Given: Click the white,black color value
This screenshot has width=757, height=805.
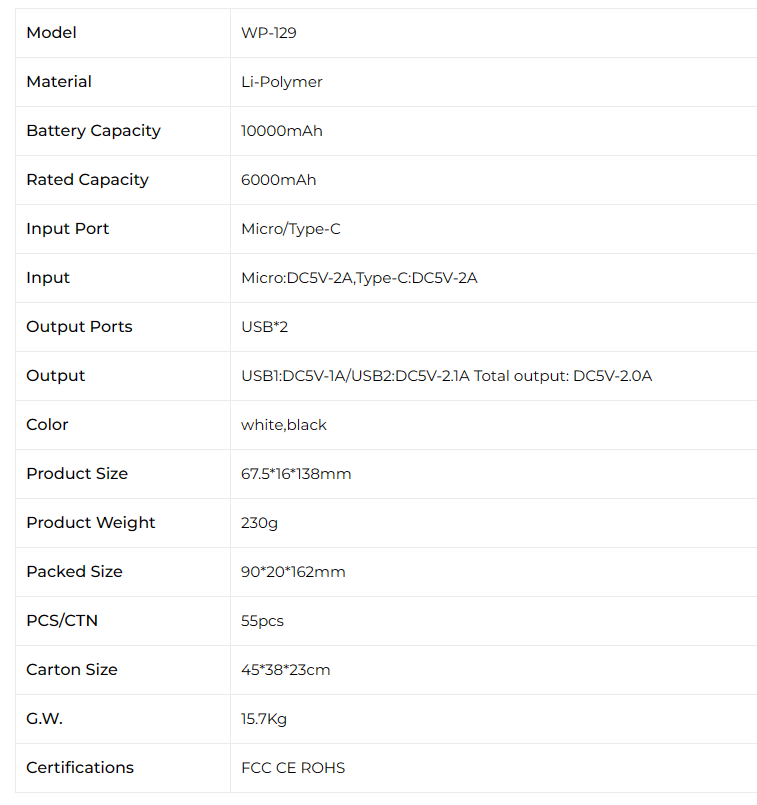Looking at the screenshot, I should pyautogui.click(x=283, y=425).
